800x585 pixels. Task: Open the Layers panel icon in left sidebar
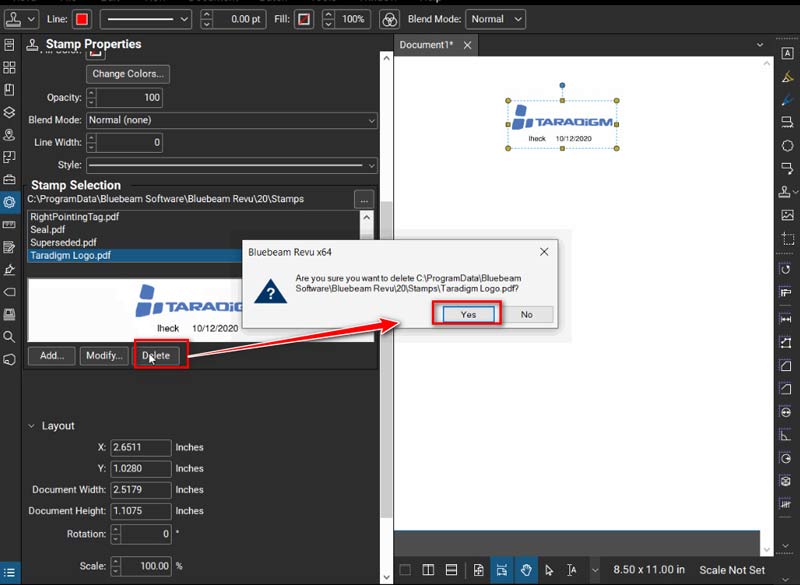(9, 112)
